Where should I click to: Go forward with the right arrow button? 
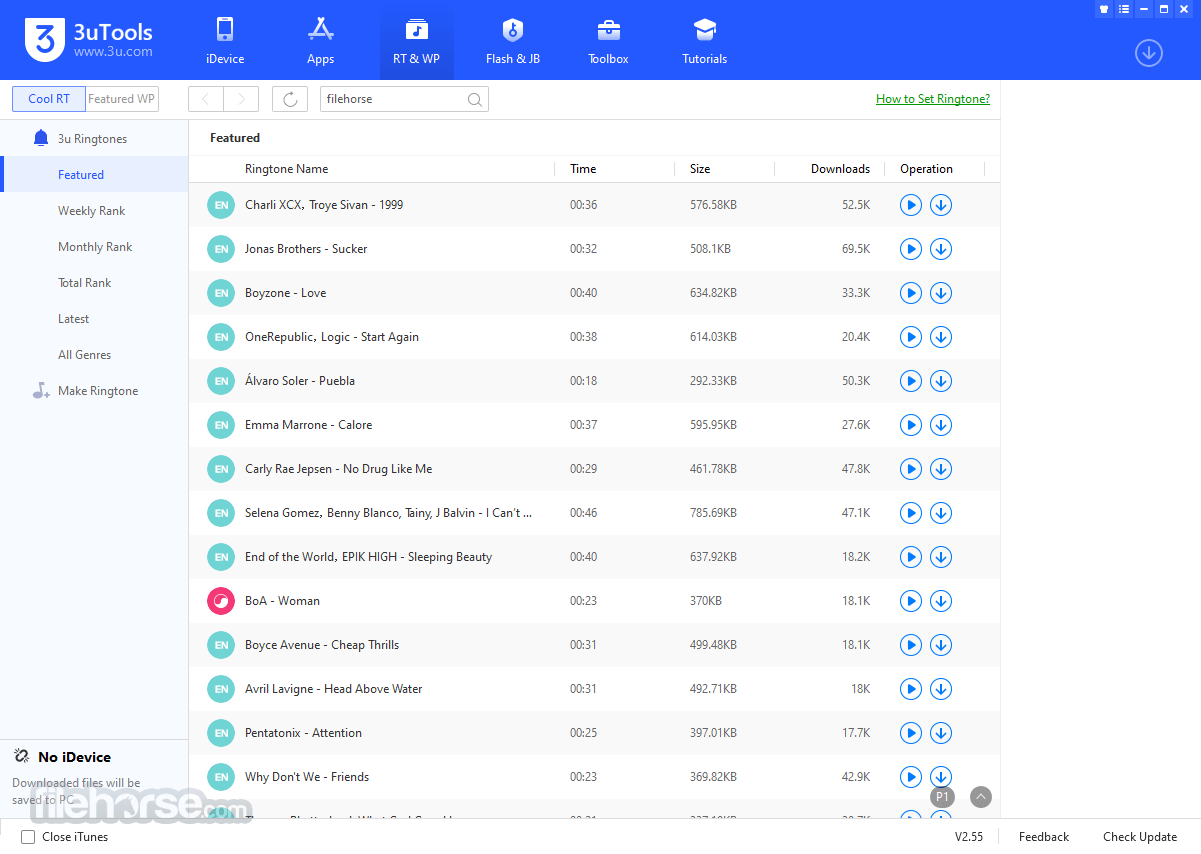point(241,99)
